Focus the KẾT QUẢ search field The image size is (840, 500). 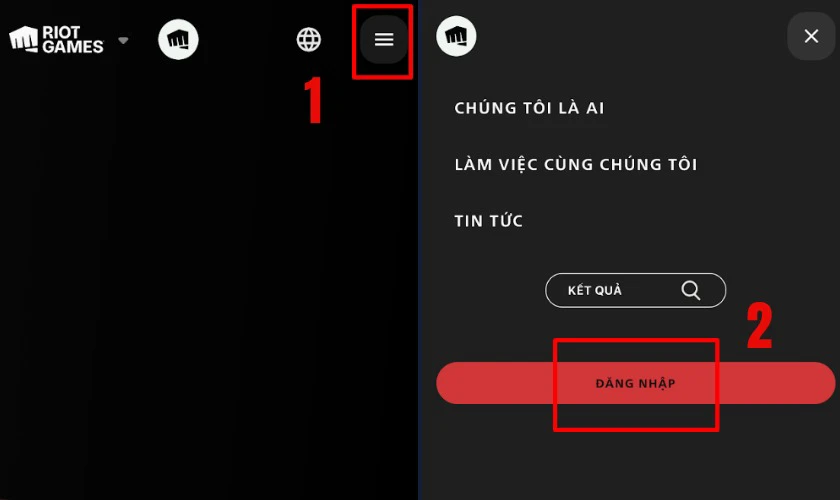[635, 290]
